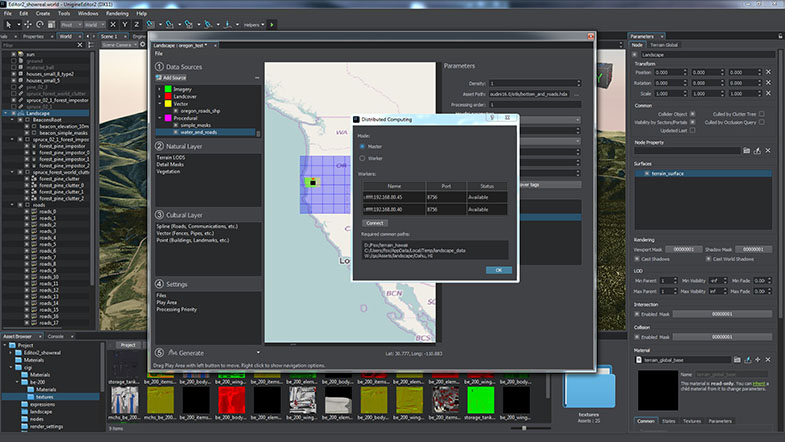The height and width of the screenshot is (442, 785).
Task: Click the magenta Procedural color swatch
Action: point(168,118)
